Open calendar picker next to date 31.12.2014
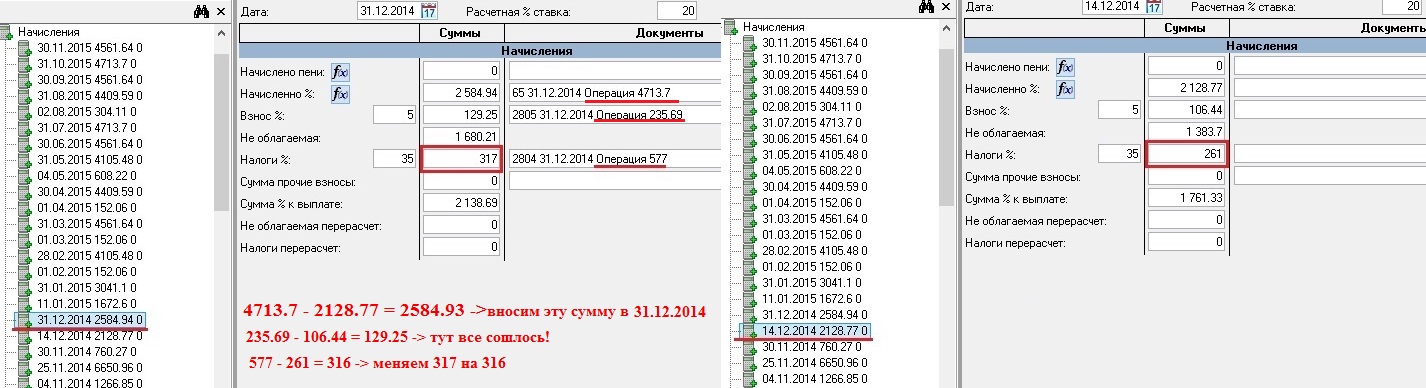The image size is (1426, 388). pyautogui.click(x=429, y=12)
